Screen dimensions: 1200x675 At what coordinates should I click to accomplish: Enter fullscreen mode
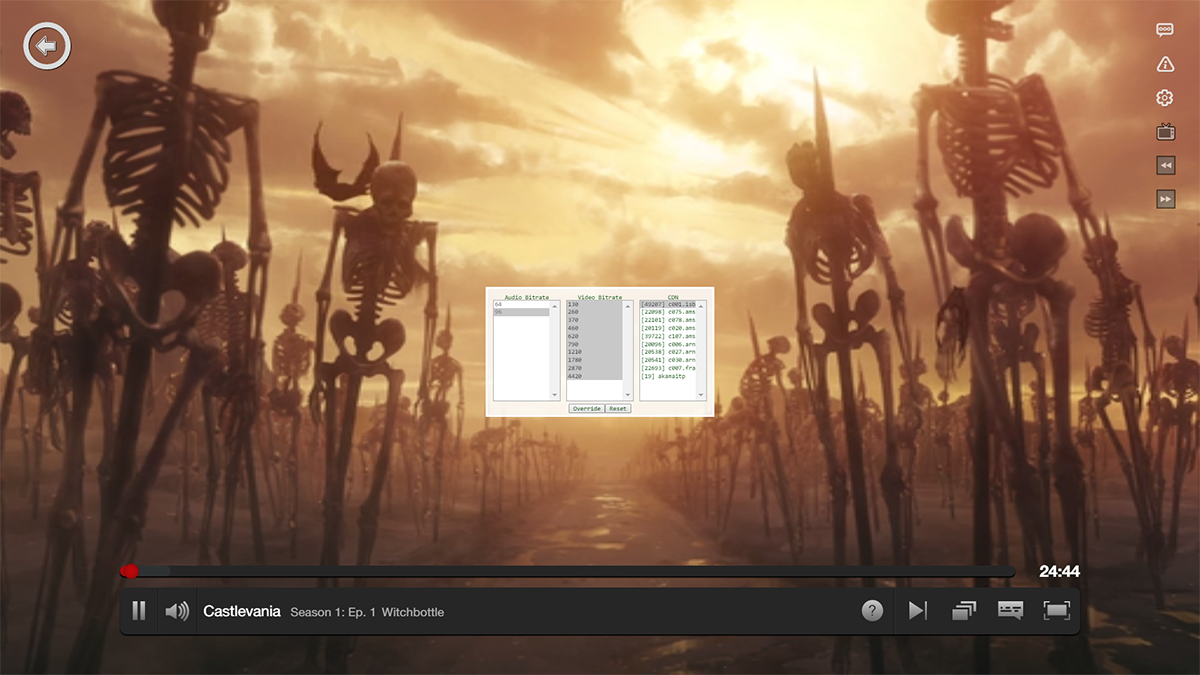(x=1056, y=611)
